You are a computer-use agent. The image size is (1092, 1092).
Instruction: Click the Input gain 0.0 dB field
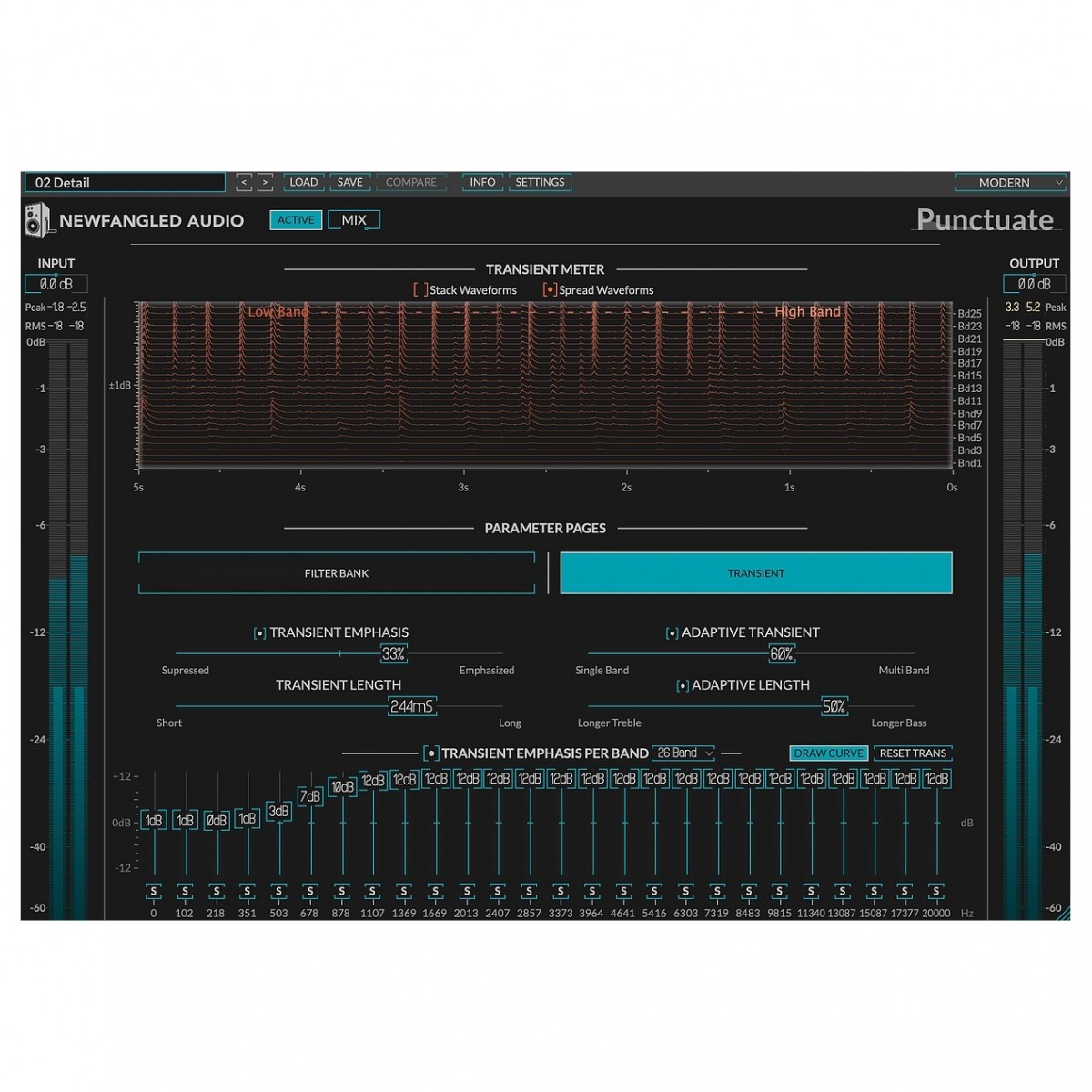coord(56,285)
